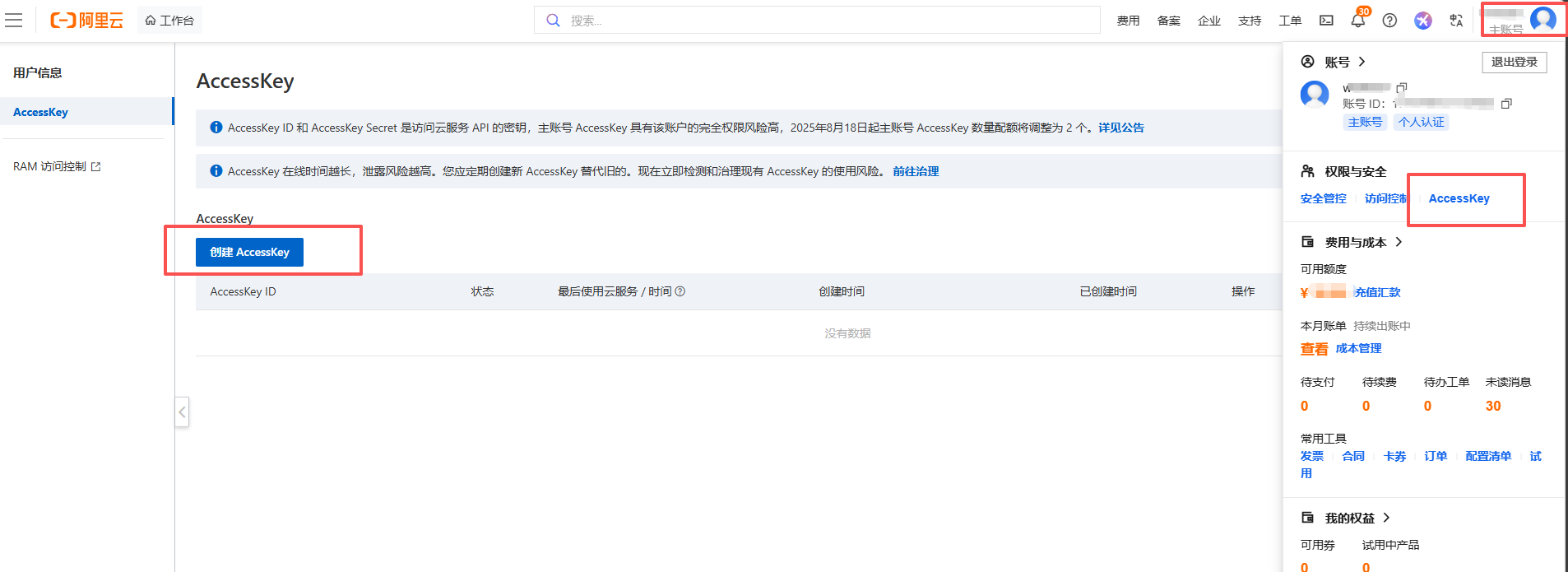
Task: Open the Cloud Shell terminal icon
Action: (1326, 21)
